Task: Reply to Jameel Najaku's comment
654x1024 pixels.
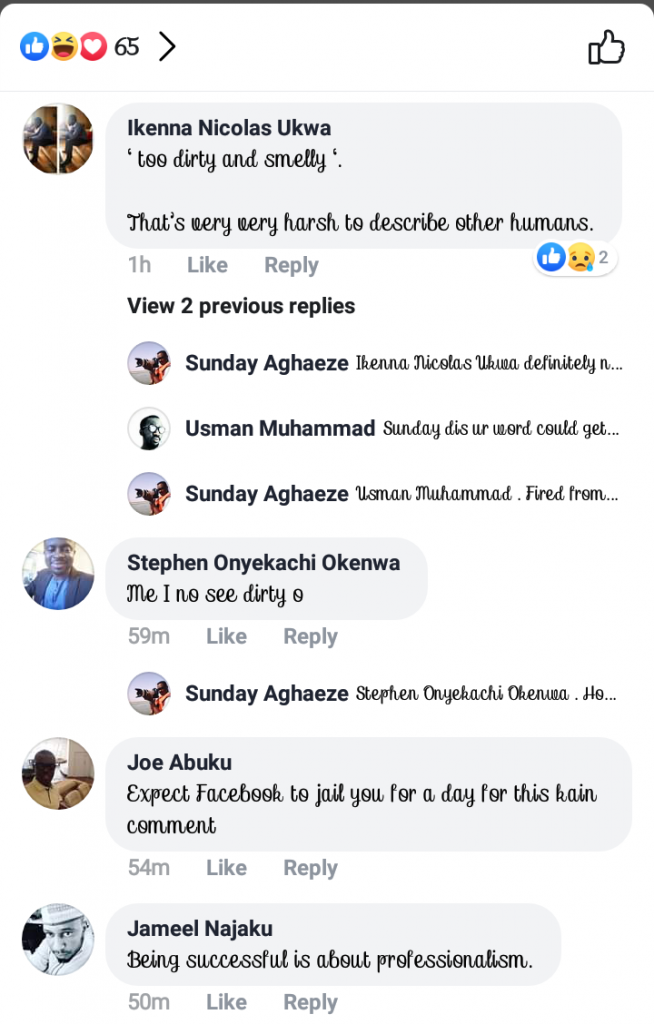Action: pos(310,1002)
